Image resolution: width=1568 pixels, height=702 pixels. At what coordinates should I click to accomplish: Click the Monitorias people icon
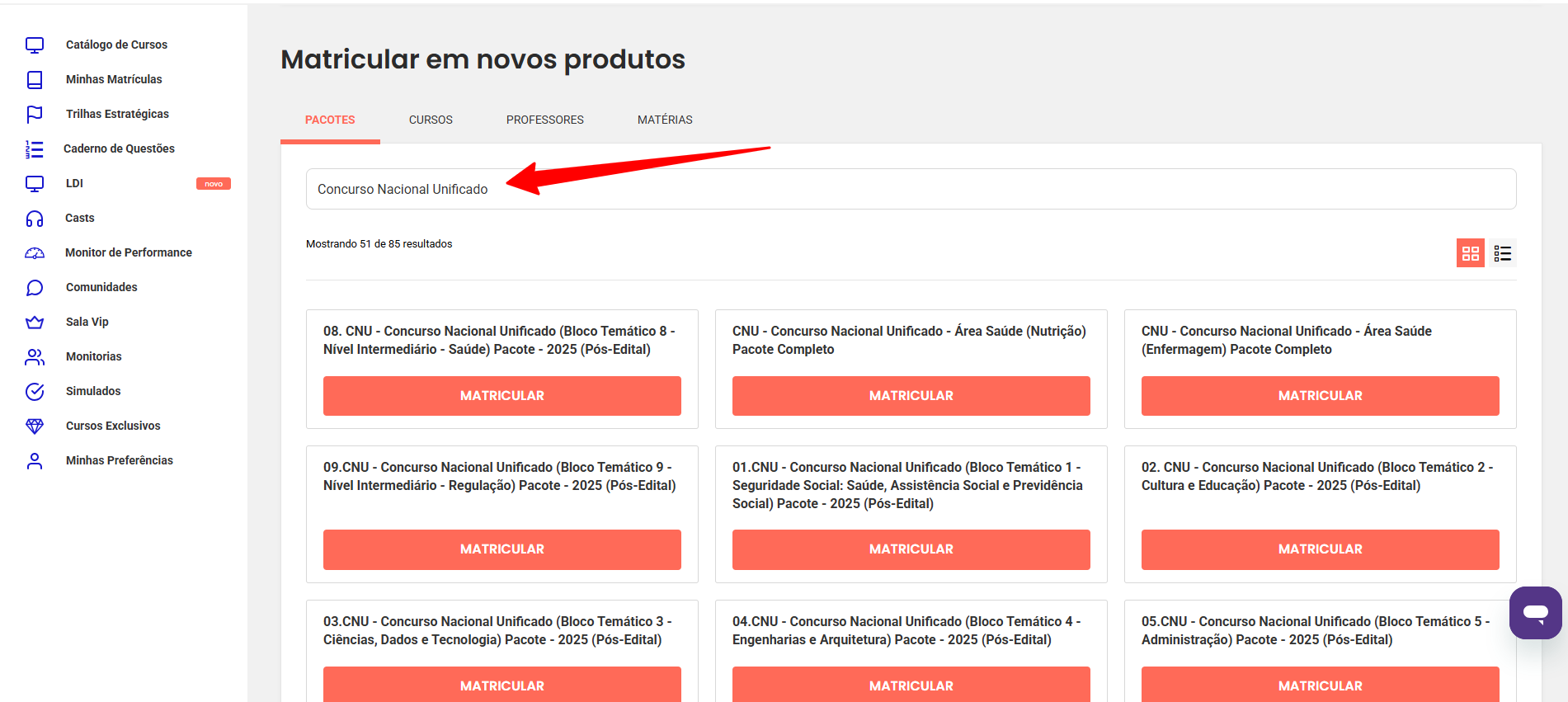pyautogui.click(x=35, y=356)
